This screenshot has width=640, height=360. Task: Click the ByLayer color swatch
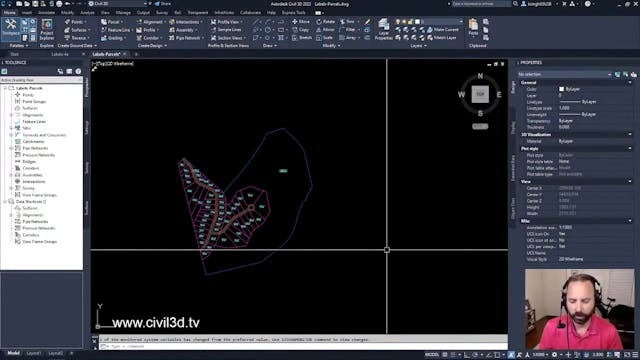[x=561, y=89]
